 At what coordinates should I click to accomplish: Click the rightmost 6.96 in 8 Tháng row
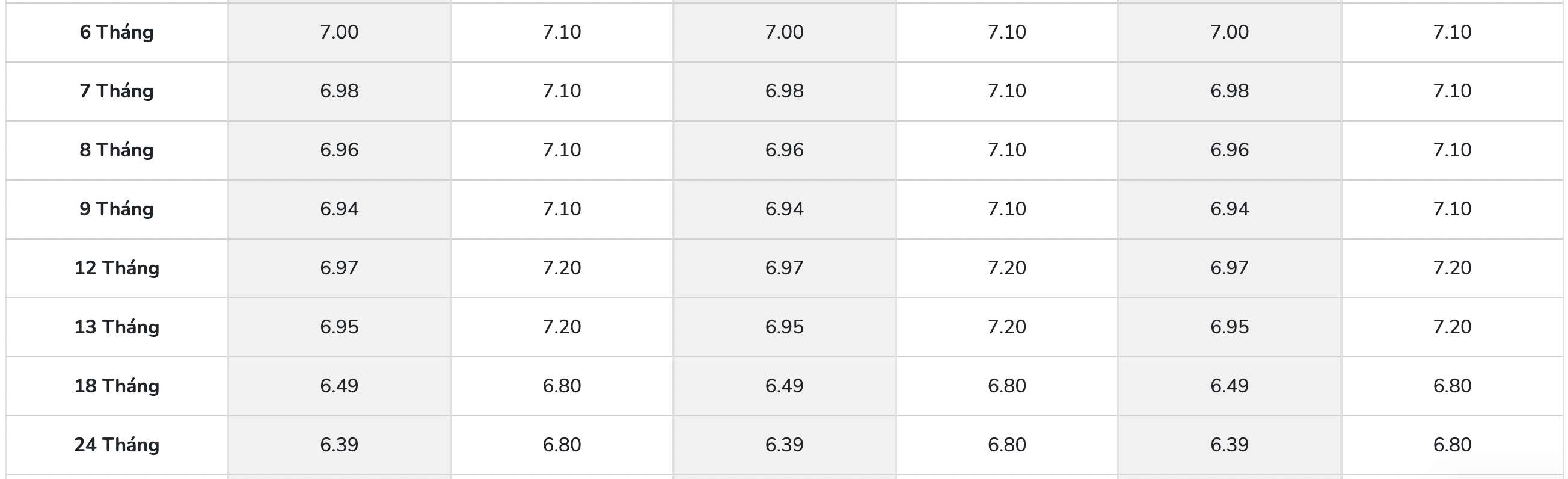click(1229, 150)
